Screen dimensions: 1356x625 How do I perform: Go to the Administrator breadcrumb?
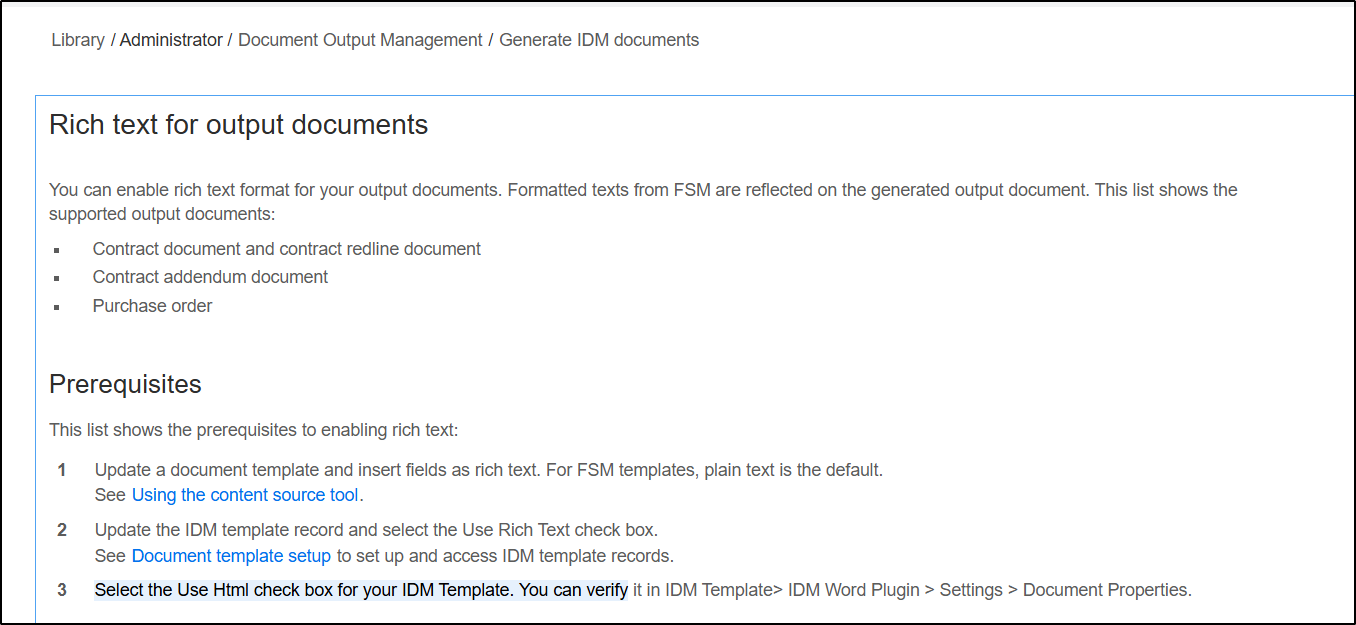(x=171, y=41)
